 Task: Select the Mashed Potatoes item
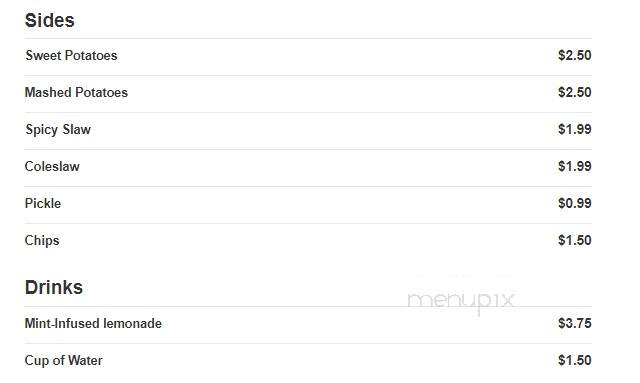76,92
